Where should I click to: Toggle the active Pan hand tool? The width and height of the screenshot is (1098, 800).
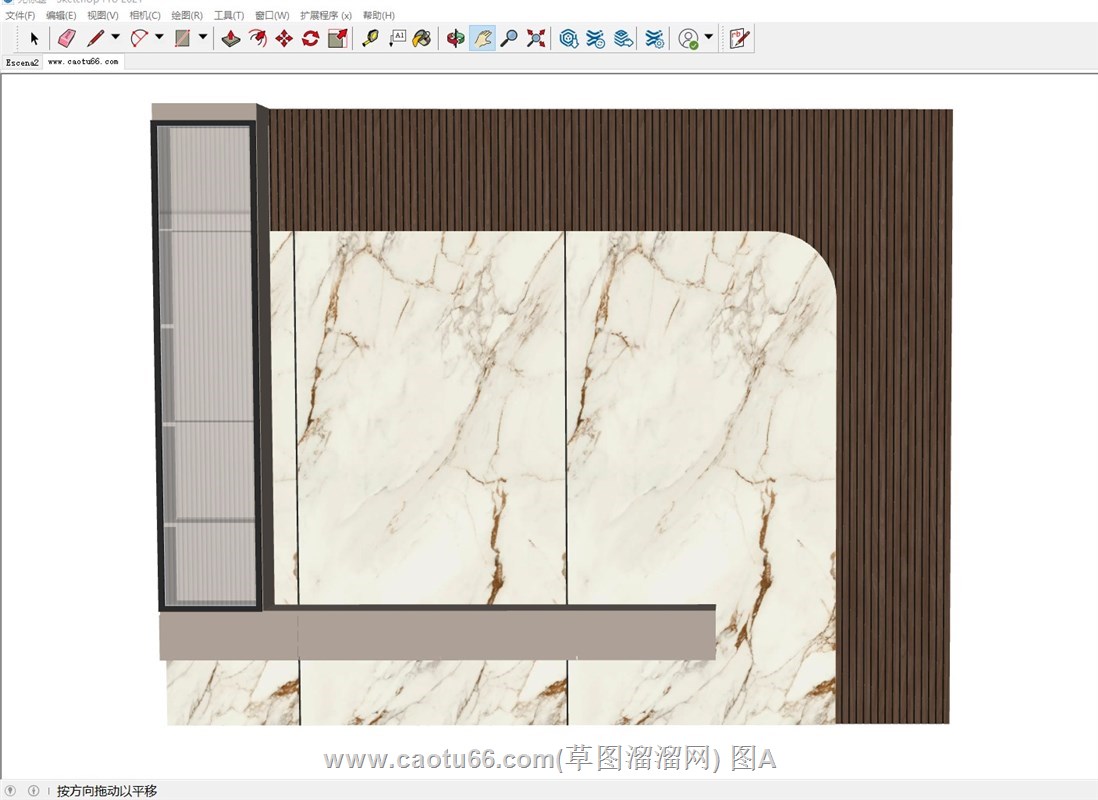click(x=482, y=39)
